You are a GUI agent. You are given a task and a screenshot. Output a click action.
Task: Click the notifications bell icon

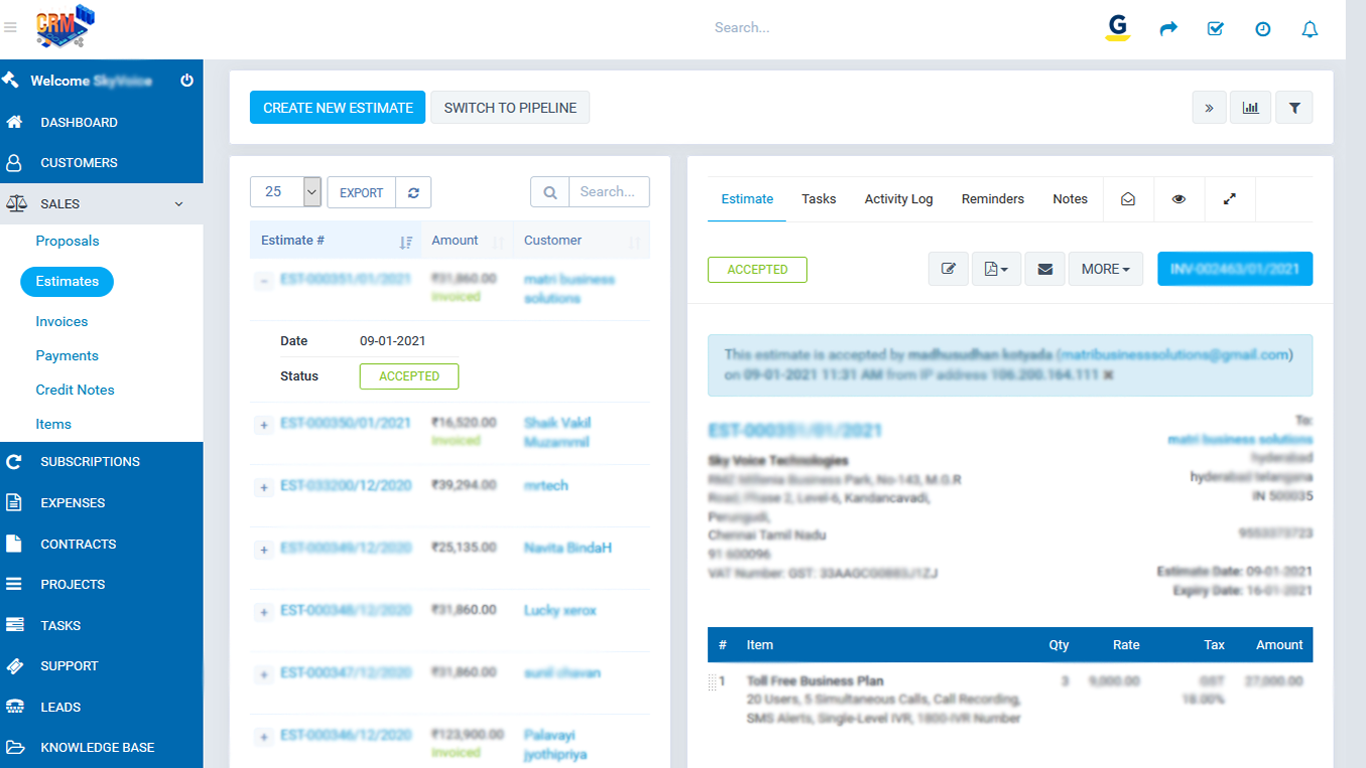point(1310,29)
